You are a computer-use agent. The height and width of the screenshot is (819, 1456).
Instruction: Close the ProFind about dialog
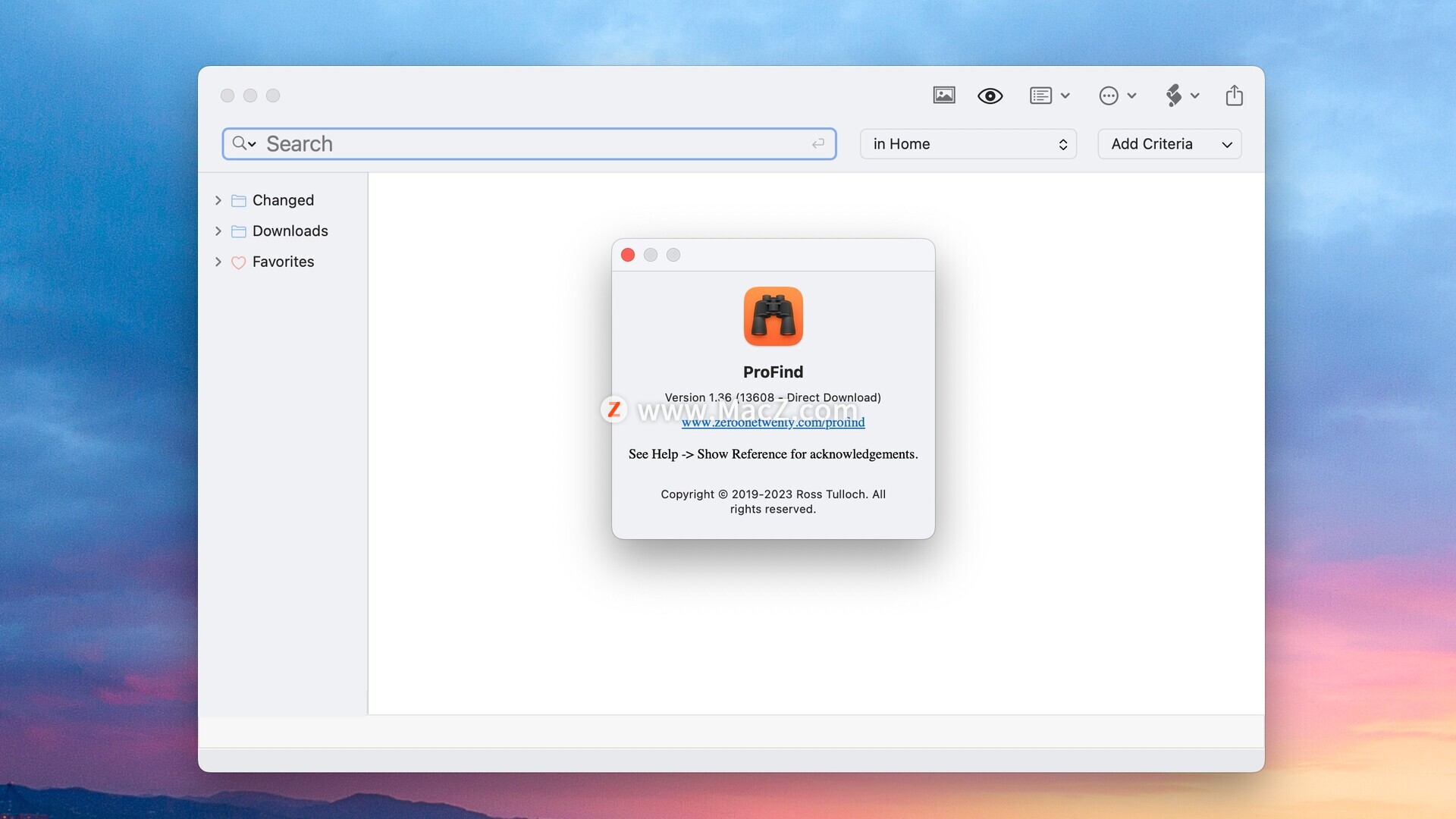click(628, 255)
